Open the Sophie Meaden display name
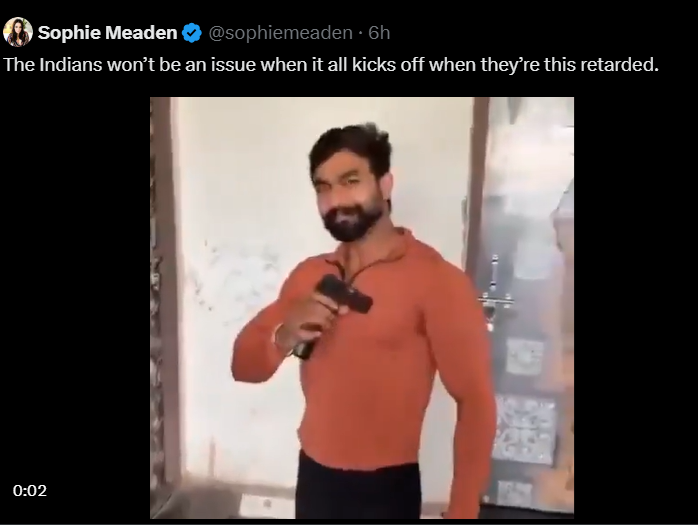 [x=108, y=33]
